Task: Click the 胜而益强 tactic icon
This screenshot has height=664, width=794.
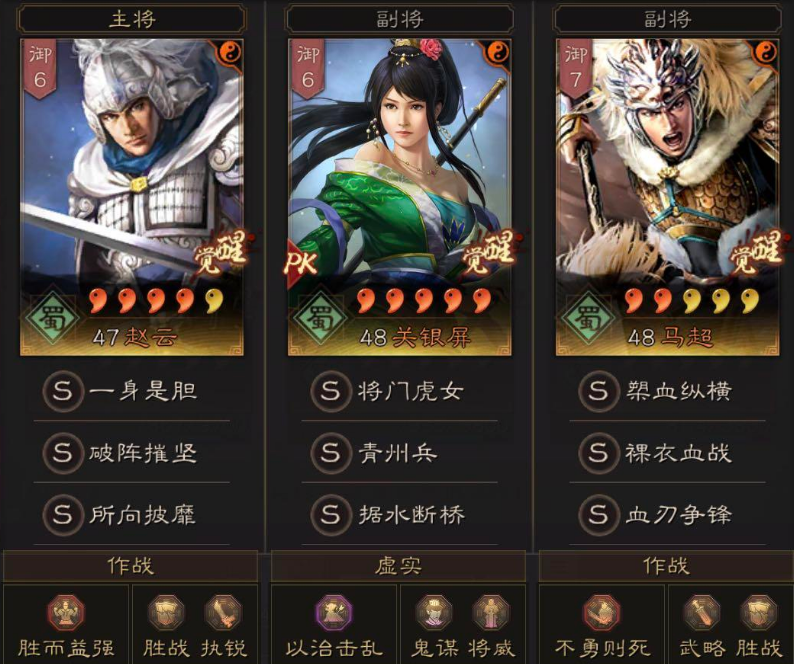Action: (x=66, y=613)
